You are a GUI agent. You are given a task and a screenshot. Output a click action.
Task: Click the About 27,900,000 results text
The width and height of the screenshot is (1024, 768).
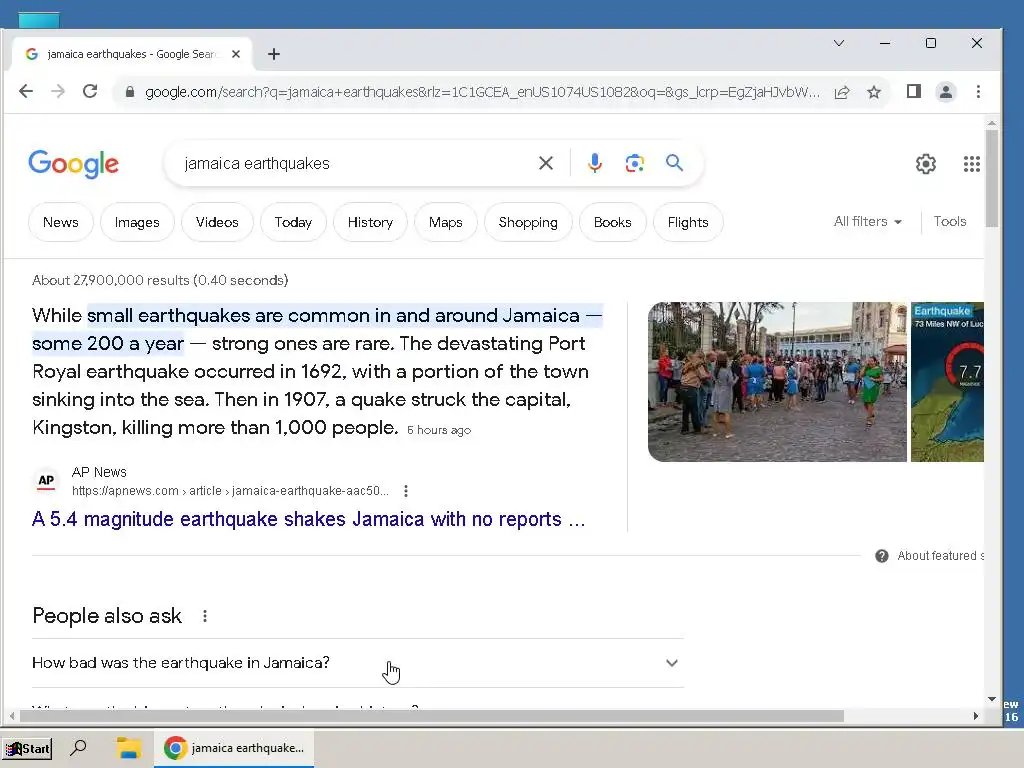tap(160, 280)
